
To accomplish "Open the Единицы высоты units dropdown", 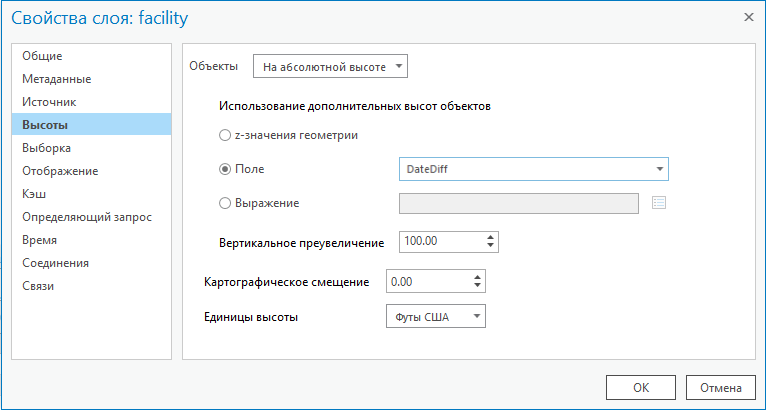I will 434,317.
